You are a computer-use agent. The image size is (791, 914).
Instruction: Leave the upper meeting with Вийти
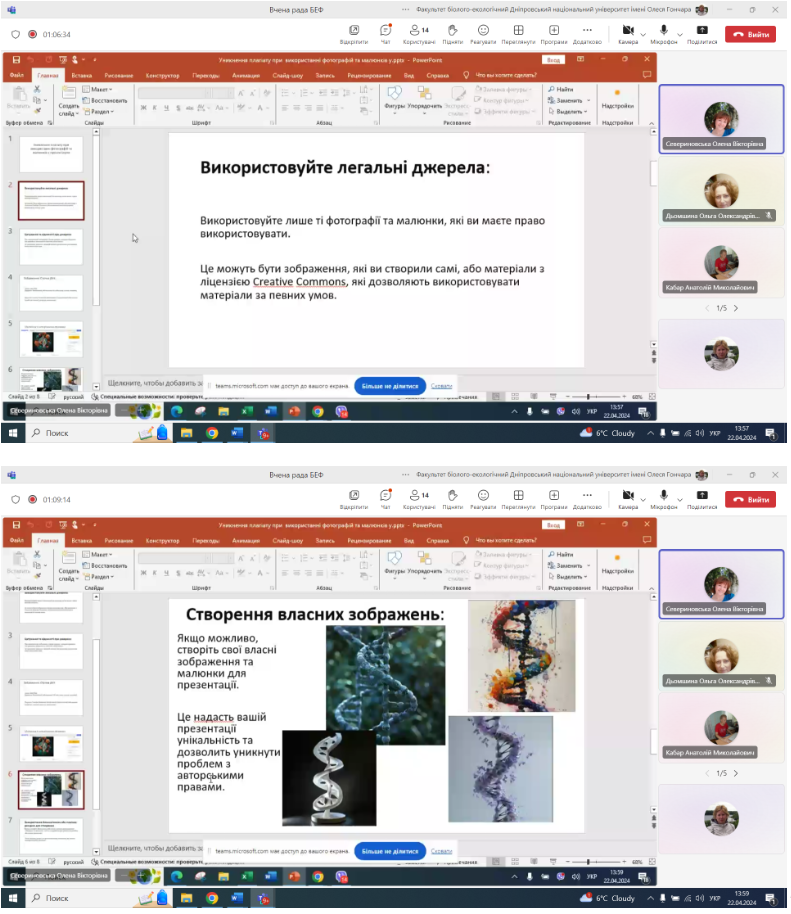(751, 34)
